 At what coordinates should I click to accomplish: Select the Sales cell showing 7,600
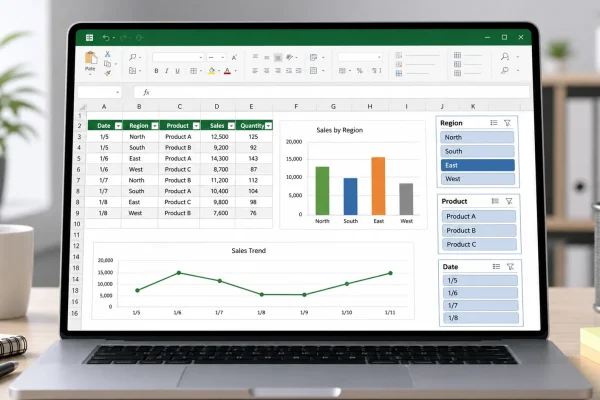coord(217,213)
